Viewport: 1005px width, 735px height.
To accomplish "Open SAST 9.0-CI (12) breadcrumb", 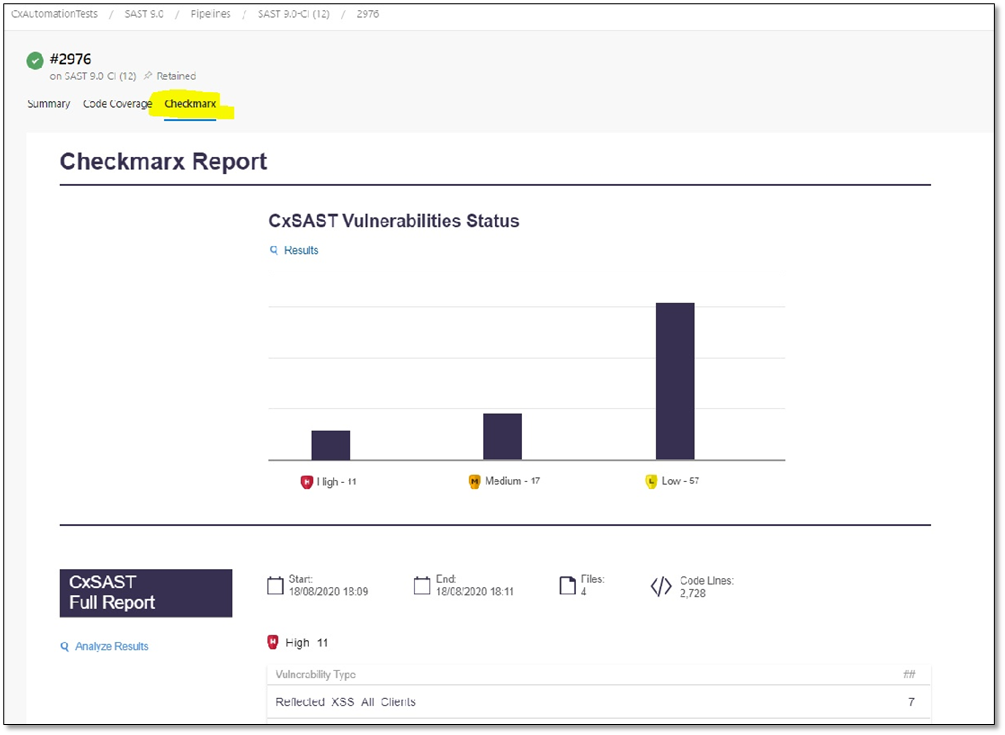I will 294,13.
